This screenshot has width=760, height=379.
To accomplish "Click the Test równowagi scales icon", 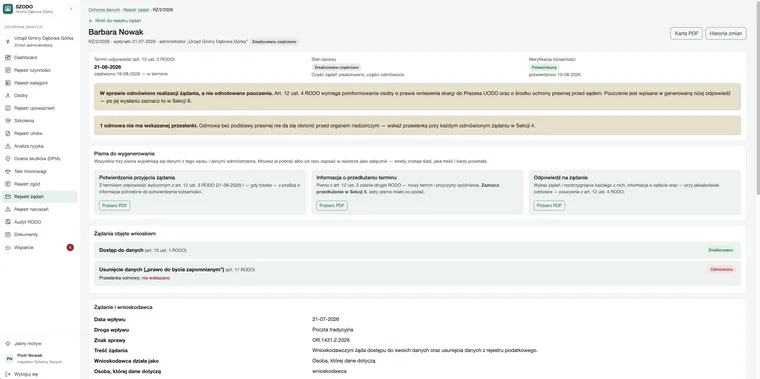I will (x=8, y=172).
